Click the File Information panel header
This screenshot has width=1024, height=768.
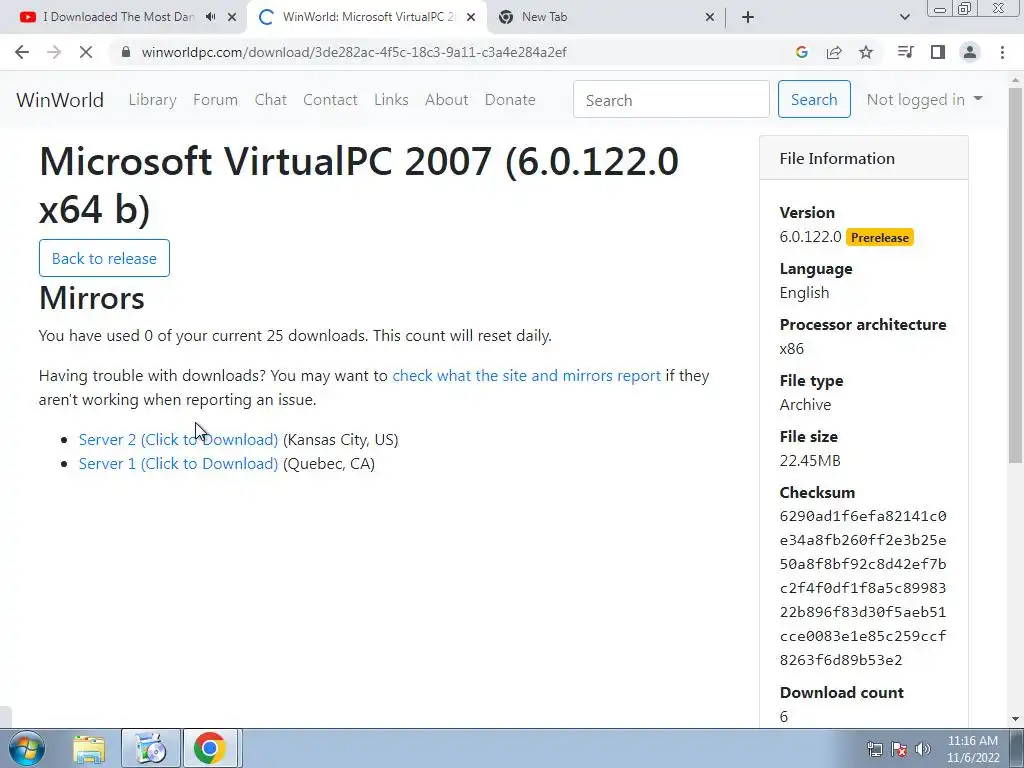pyautogui.click(x=863, y=158)
